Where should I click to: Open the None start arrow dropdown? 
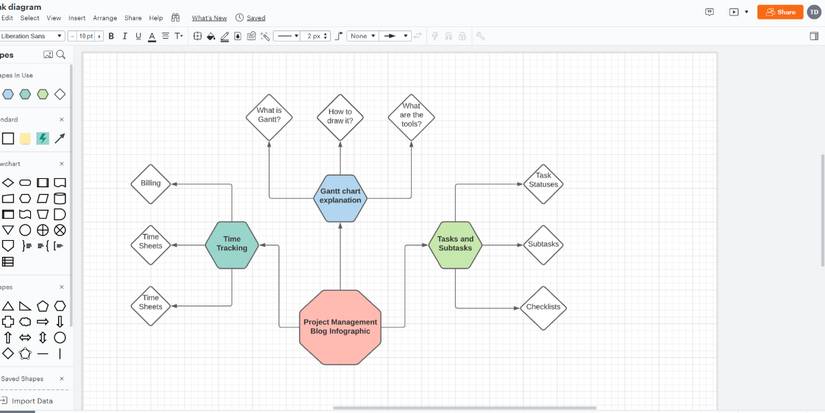tap(363, 36)
